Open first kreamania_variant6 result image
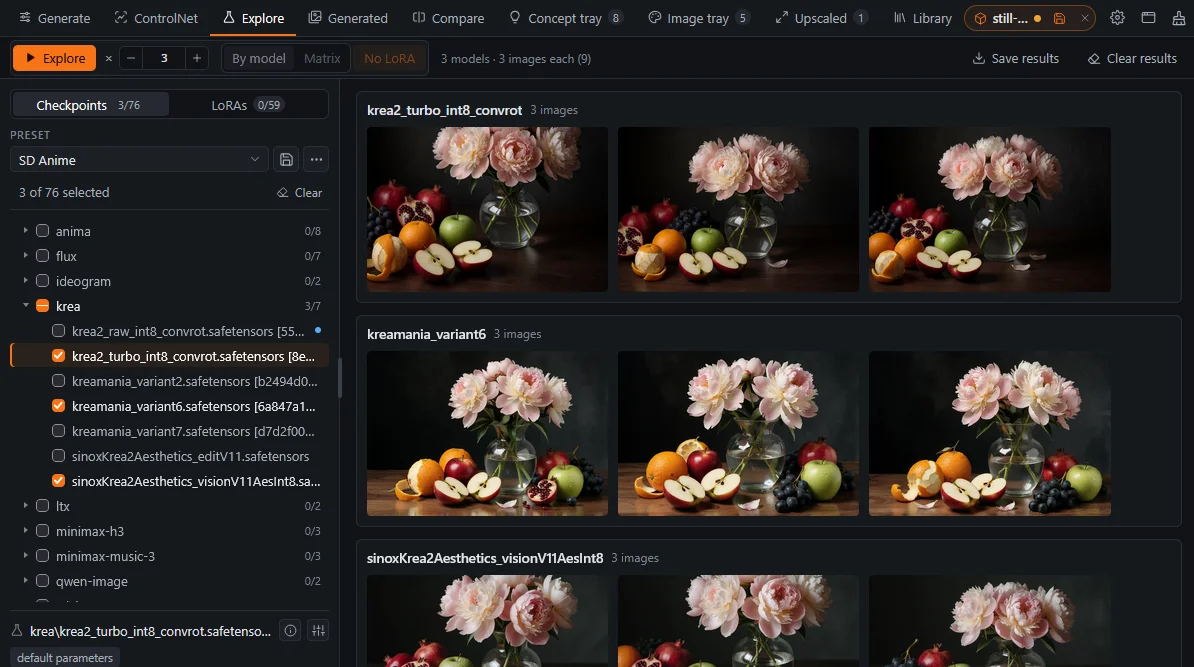 pos(487,433)
